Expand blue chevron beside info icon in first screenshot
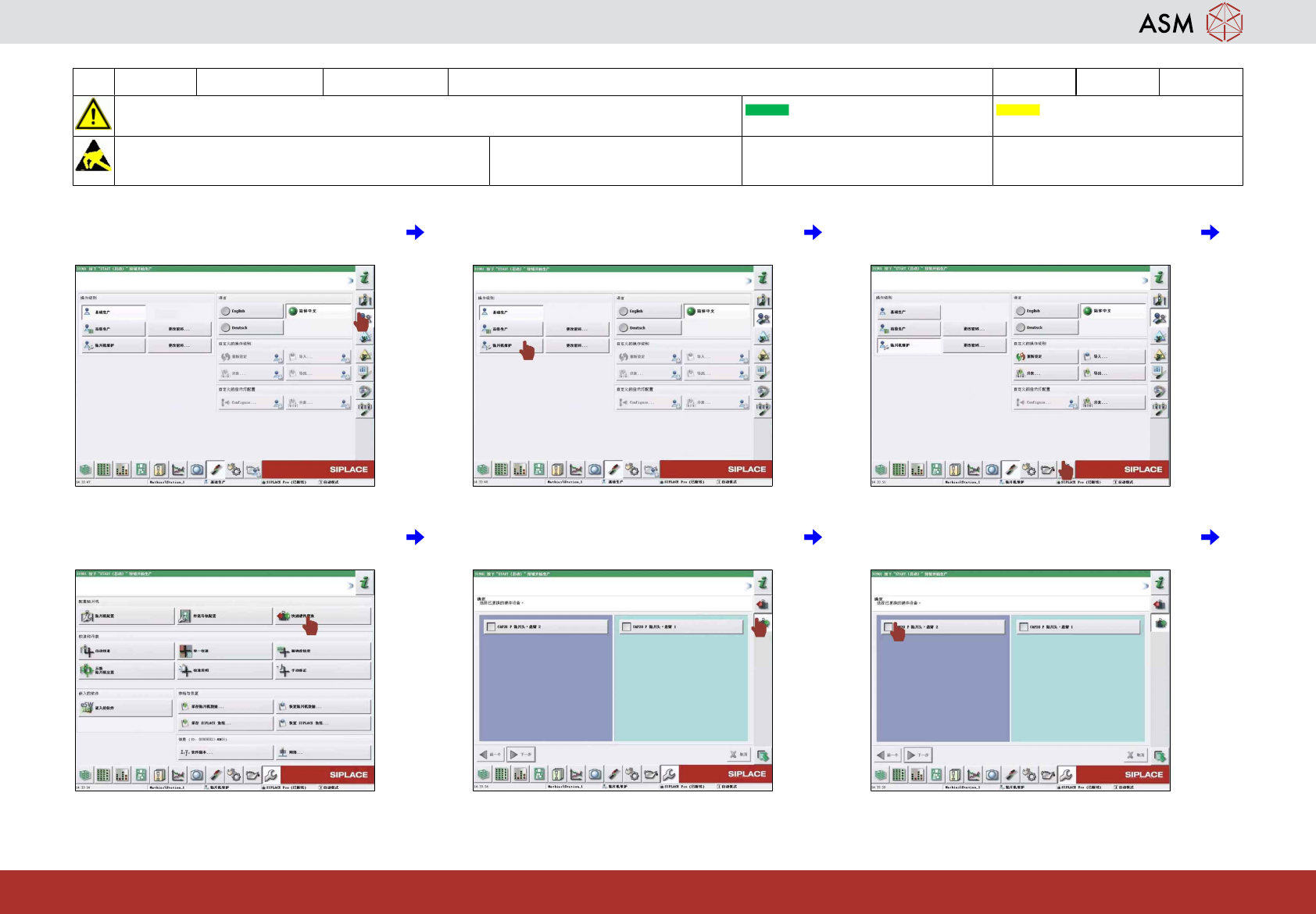The height and width of the screenshot is (914, 1316). coord(351,280)
